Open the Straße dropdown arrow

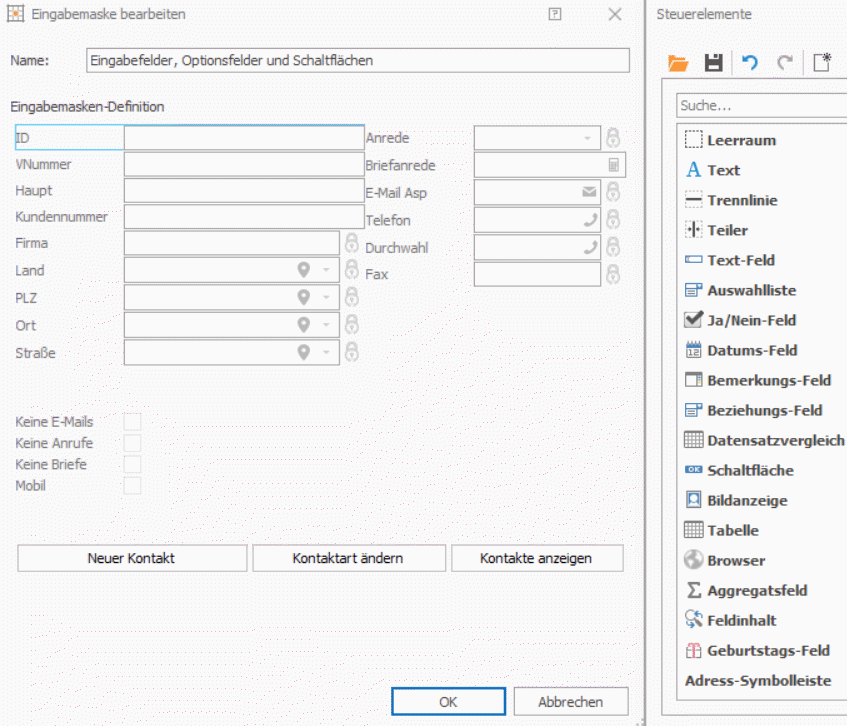[326, 352]
